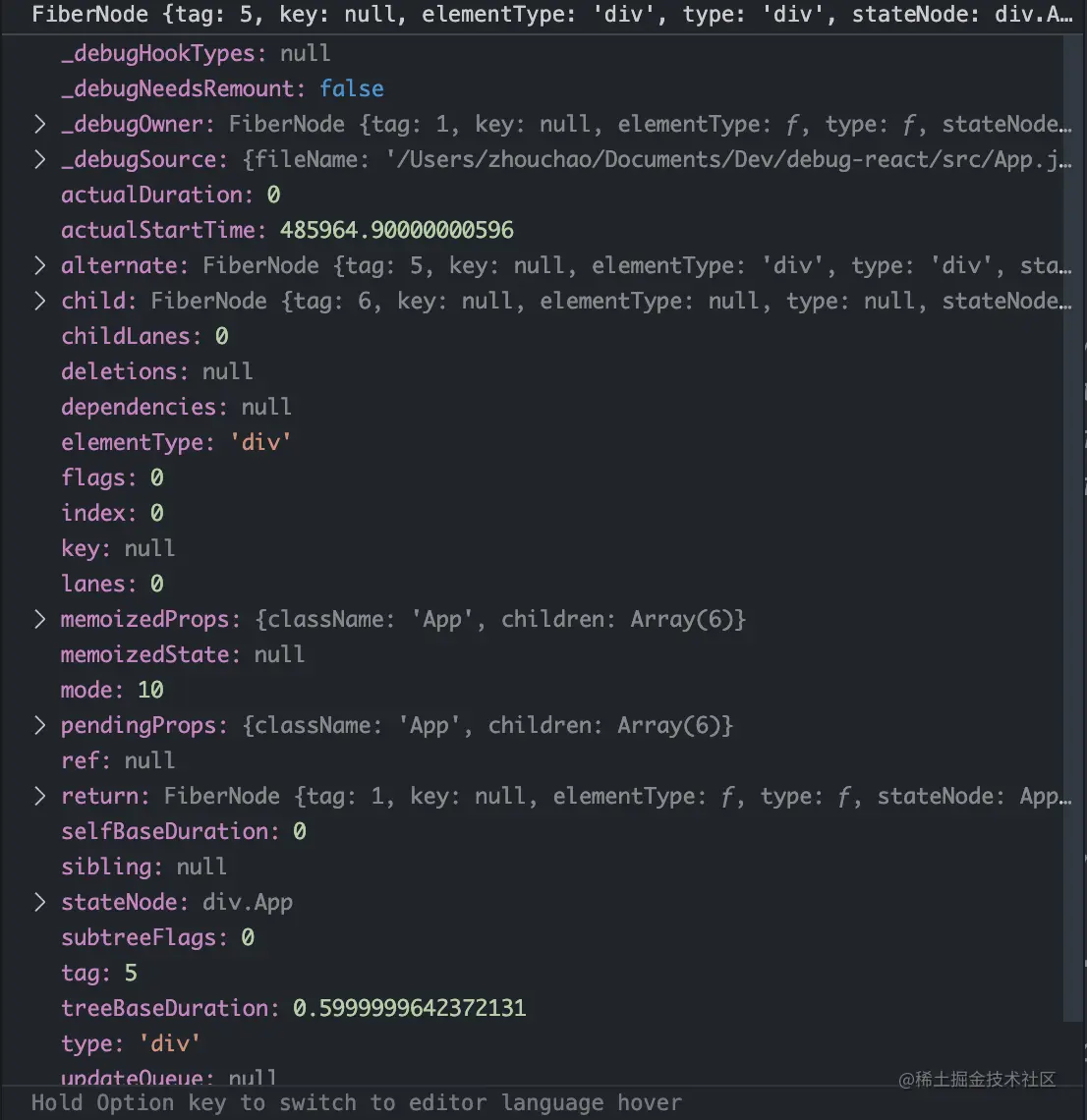This screenshot has width=1087, height=1120.
Task: Select actualStartTime value 485964.90000000596
Action: point(397,230)
